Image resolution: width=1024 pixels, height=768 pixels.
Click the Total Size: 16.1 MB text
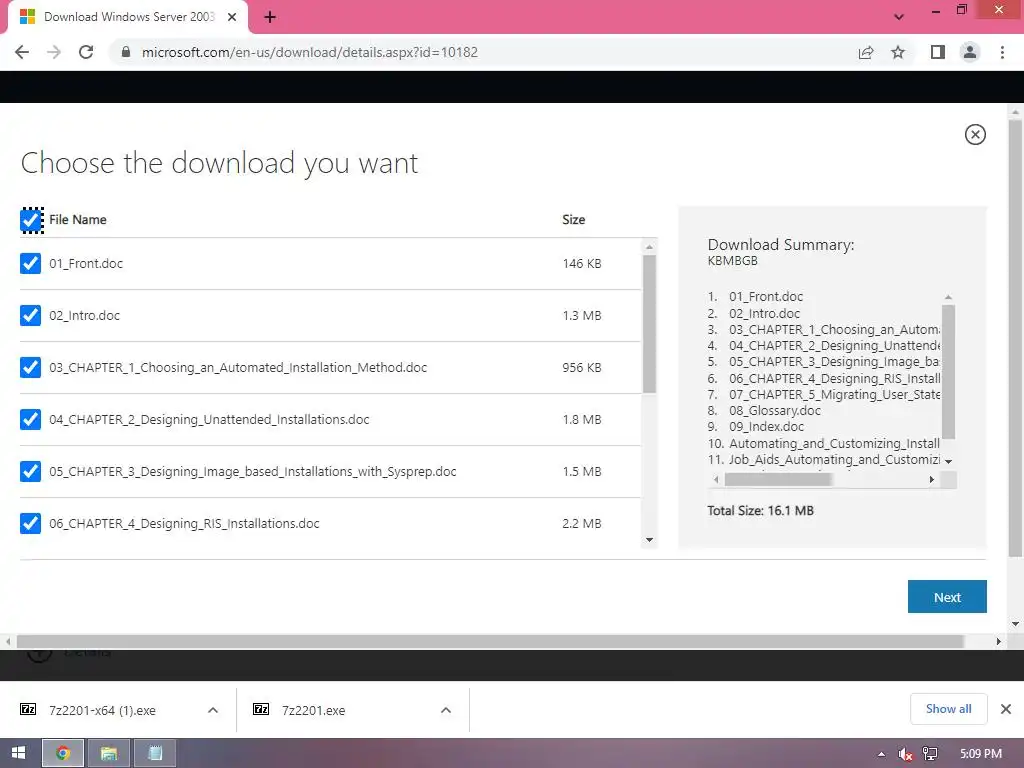click(x=760, y=511)
